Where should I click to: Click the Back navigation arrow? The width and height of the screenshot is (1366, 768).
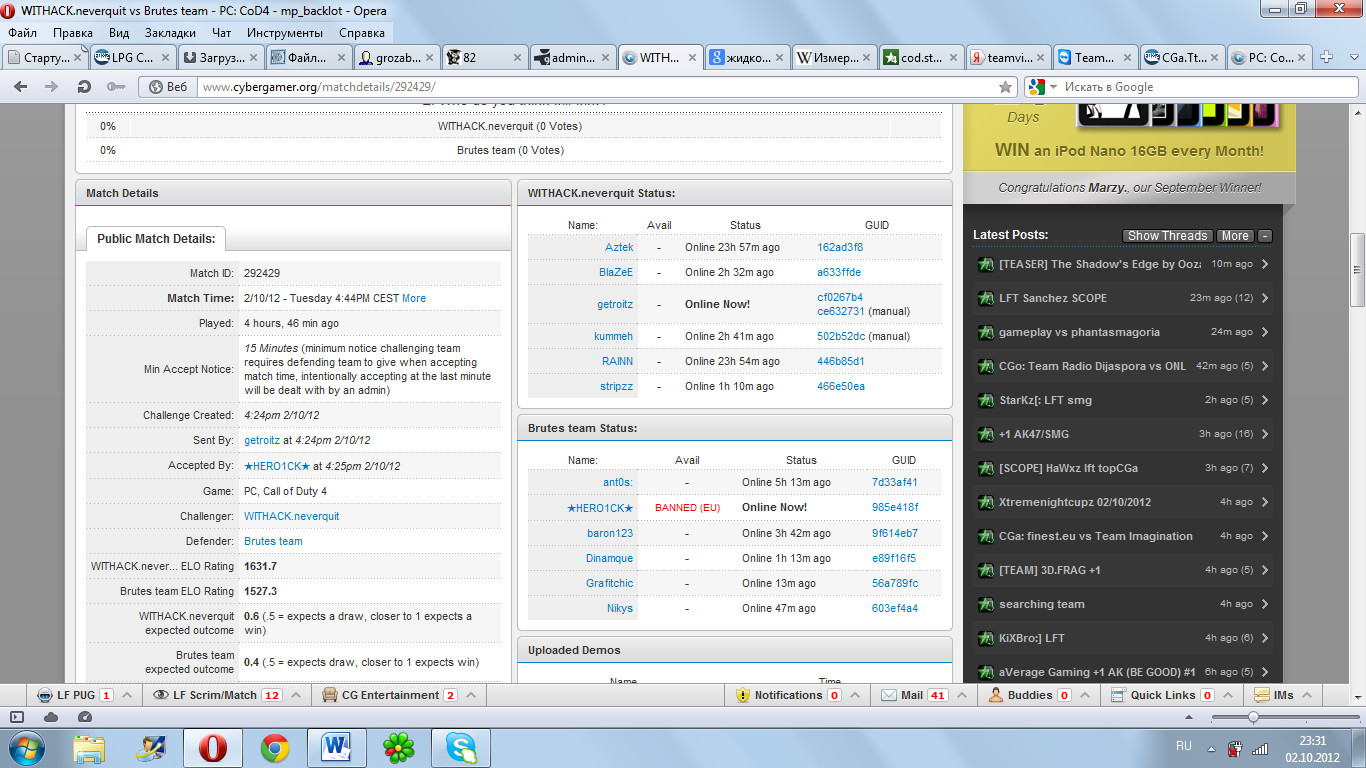tap(20, 87)
